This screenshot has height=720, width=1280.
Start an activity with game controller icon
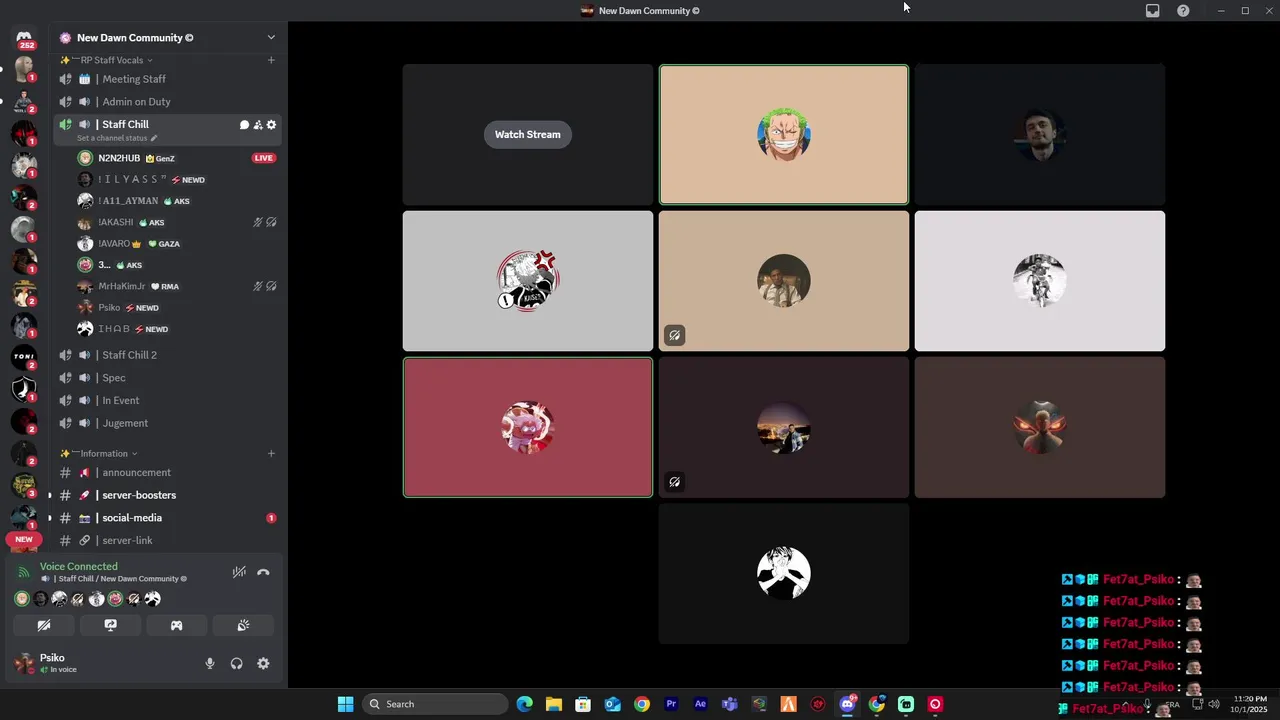click(176, 625)
